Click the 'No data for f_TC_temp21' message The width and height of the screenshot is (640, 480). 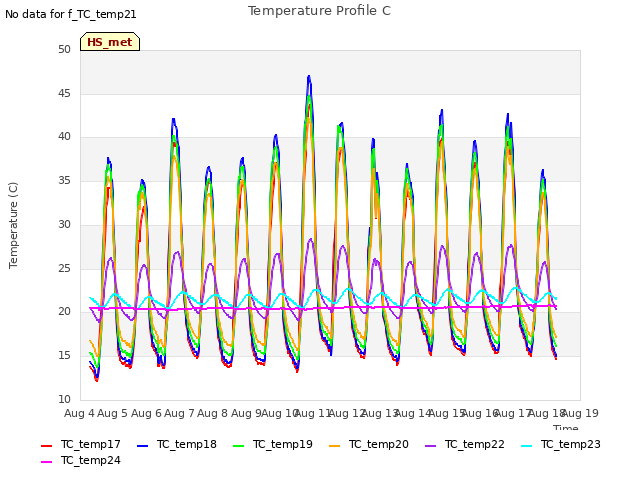(x=71, y=14)
